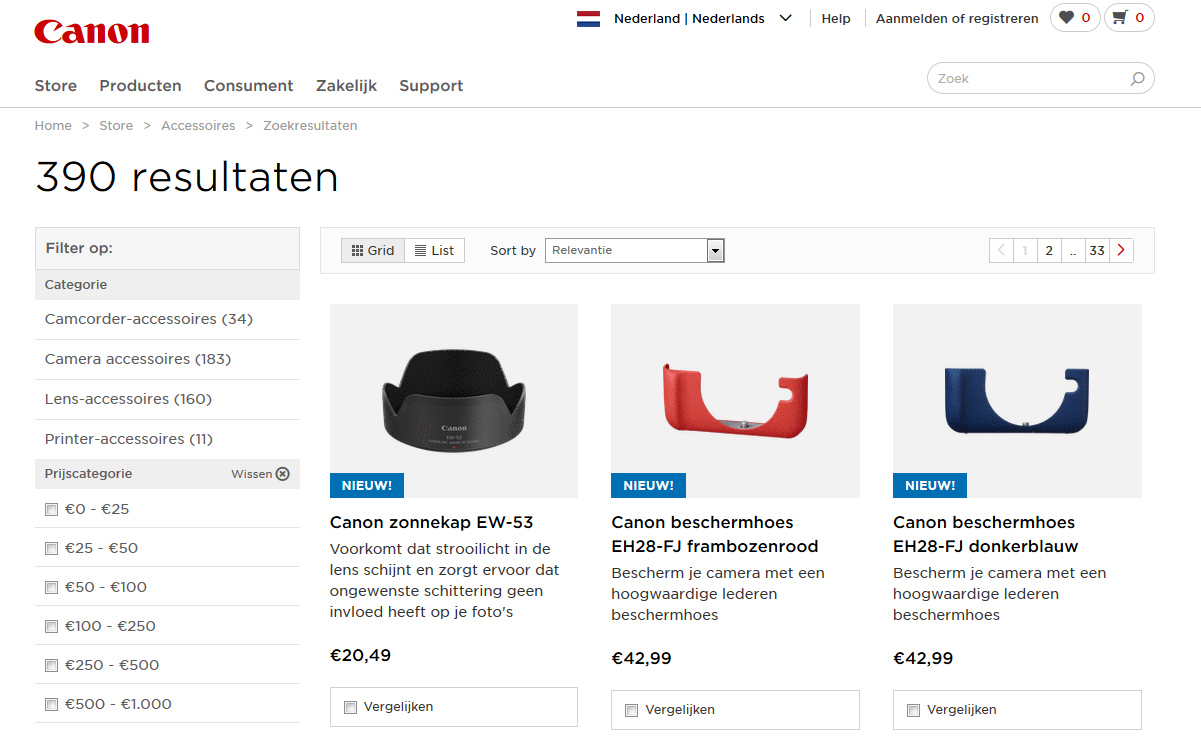Go to next results page arrow
1201x738 pixels.
point(1121,251)
